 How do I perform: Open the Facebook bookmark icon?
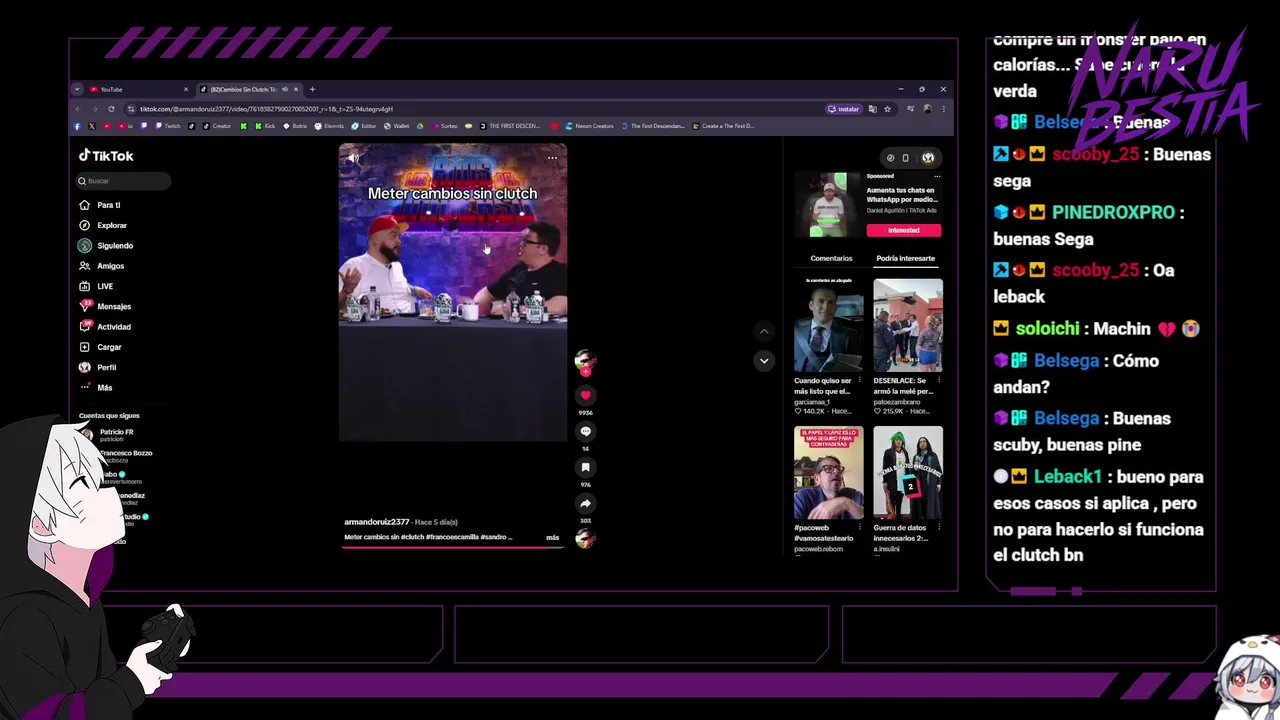point(78,126)
